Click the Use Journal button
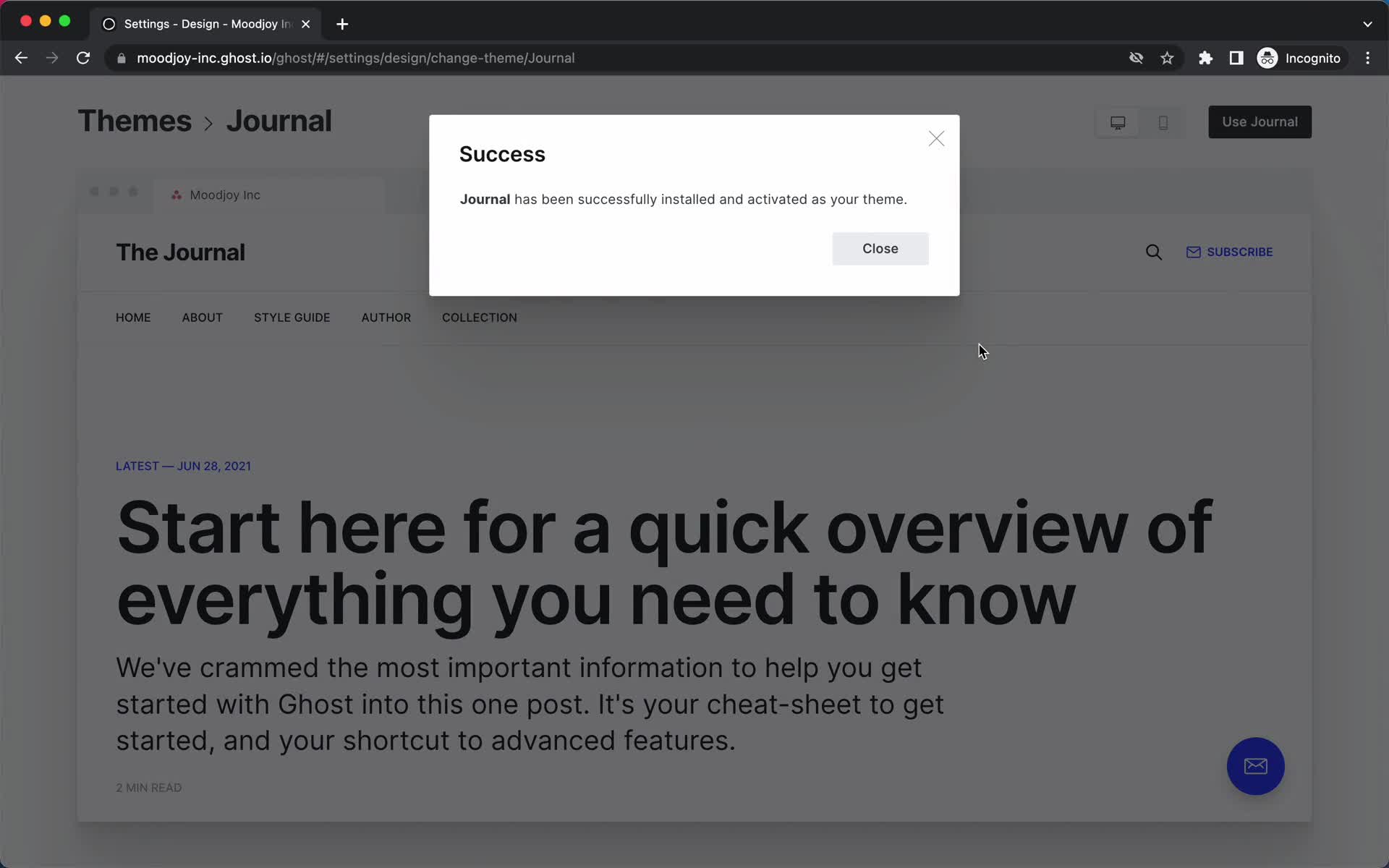 pos(1259,121)
